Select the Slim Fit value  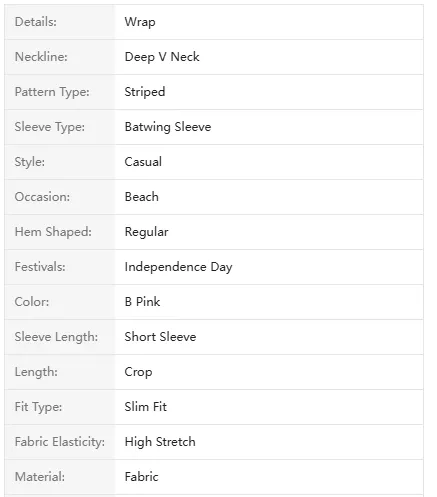[x=146, y=407]
